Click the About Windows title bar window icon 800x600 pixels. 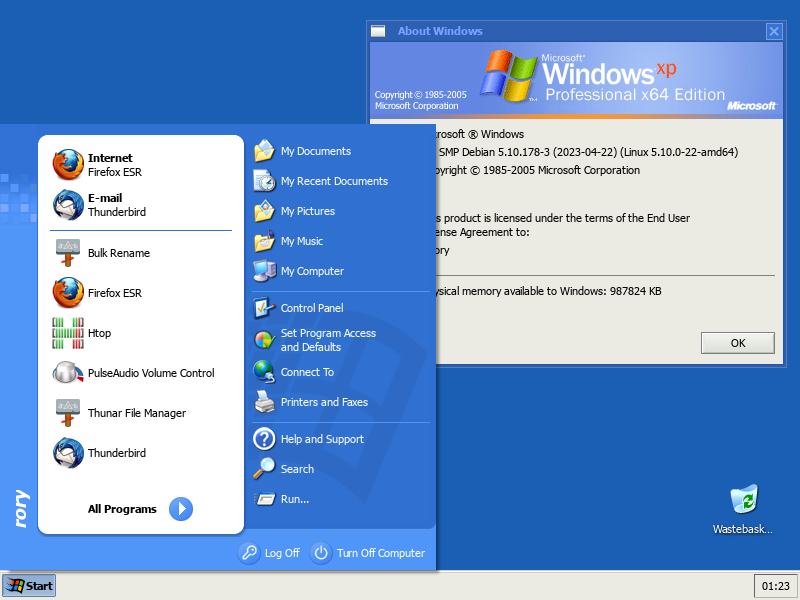(x=378, y=31)
